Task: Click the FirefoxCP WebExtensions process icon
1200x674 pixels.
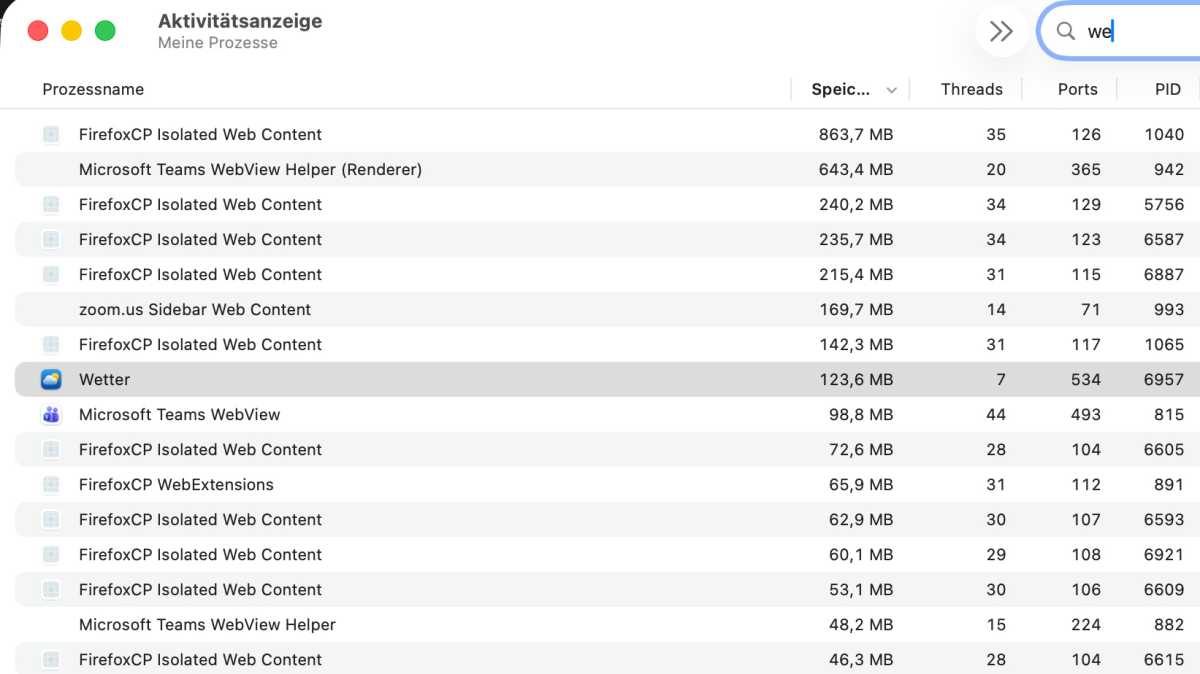Action: [x=51, y=484]
